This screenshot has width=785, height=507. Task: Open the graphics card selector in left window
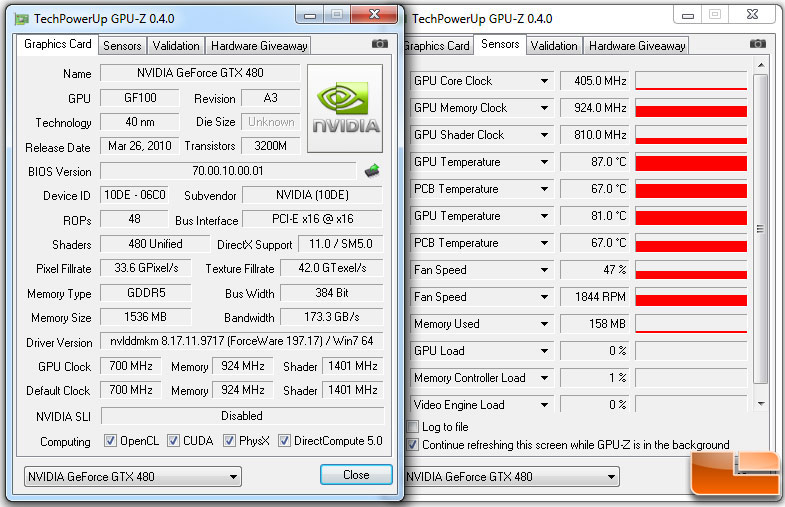point(132,476)
